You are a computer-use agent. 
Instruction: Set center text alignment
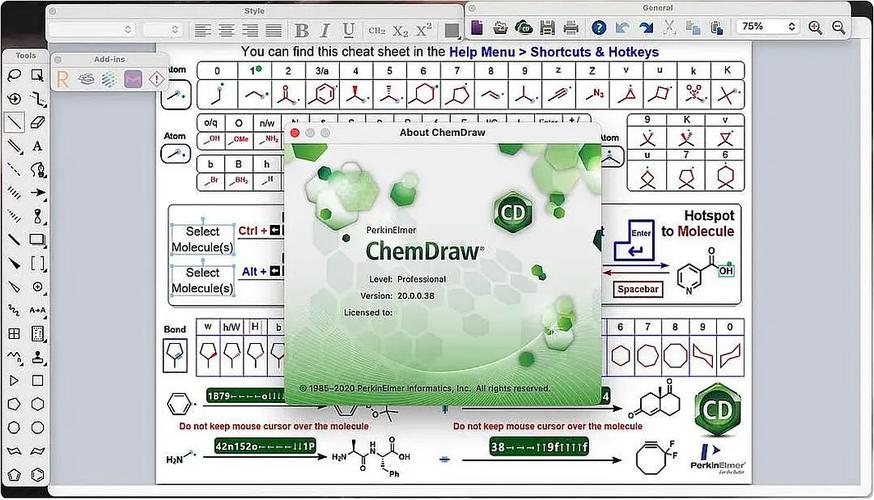coord(226,30)
